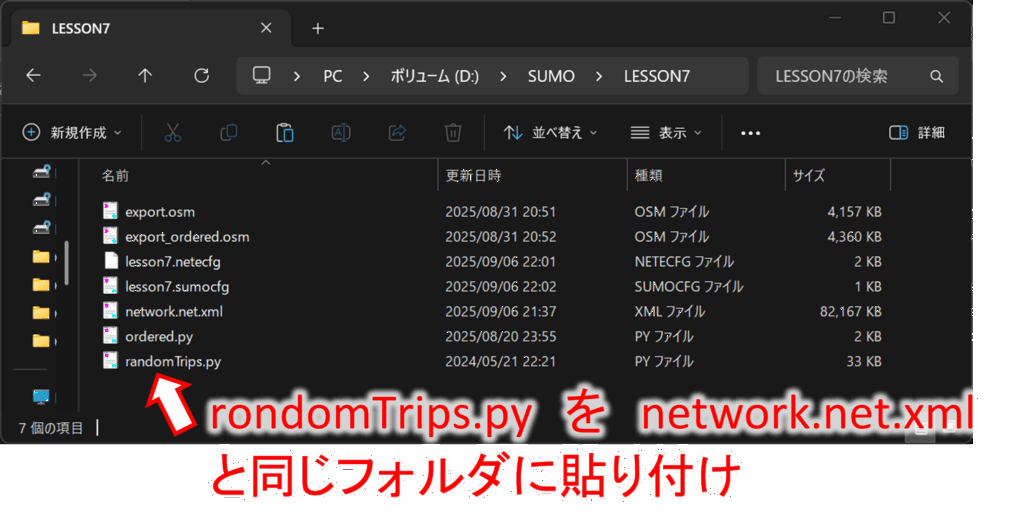Image resolution: width=1024 pixels, height=513 pixels.
Task: Click the 2024/05/21 22:21 date cell
Action: pos(500,361)
